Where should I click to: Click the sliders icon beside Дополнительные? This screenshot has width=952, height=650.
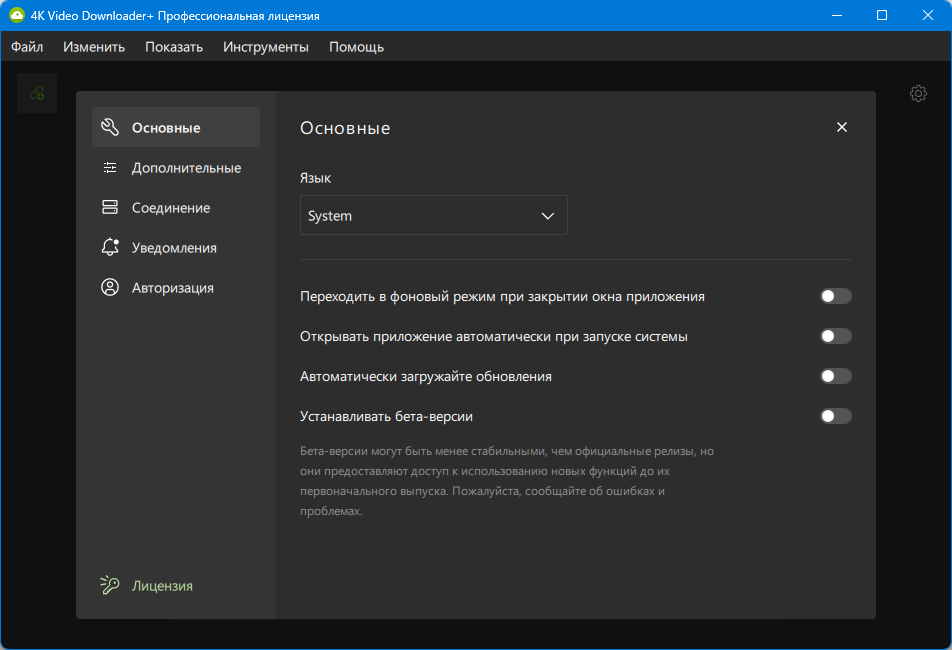coord(110,168)
